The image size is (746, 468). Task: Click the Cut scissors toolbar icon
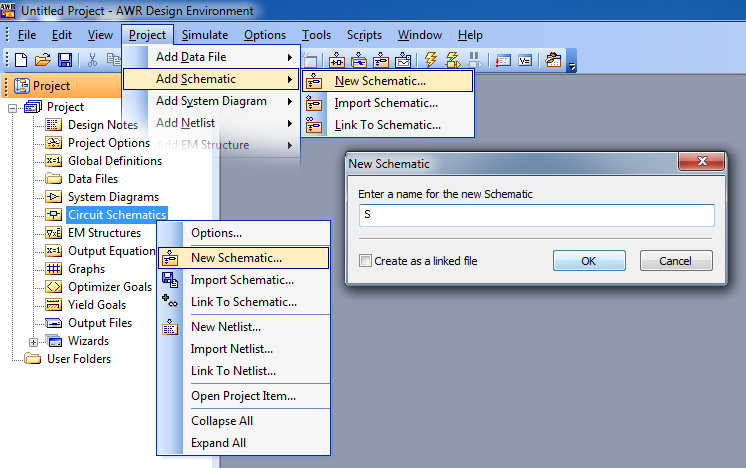click(x=92, y=60)
